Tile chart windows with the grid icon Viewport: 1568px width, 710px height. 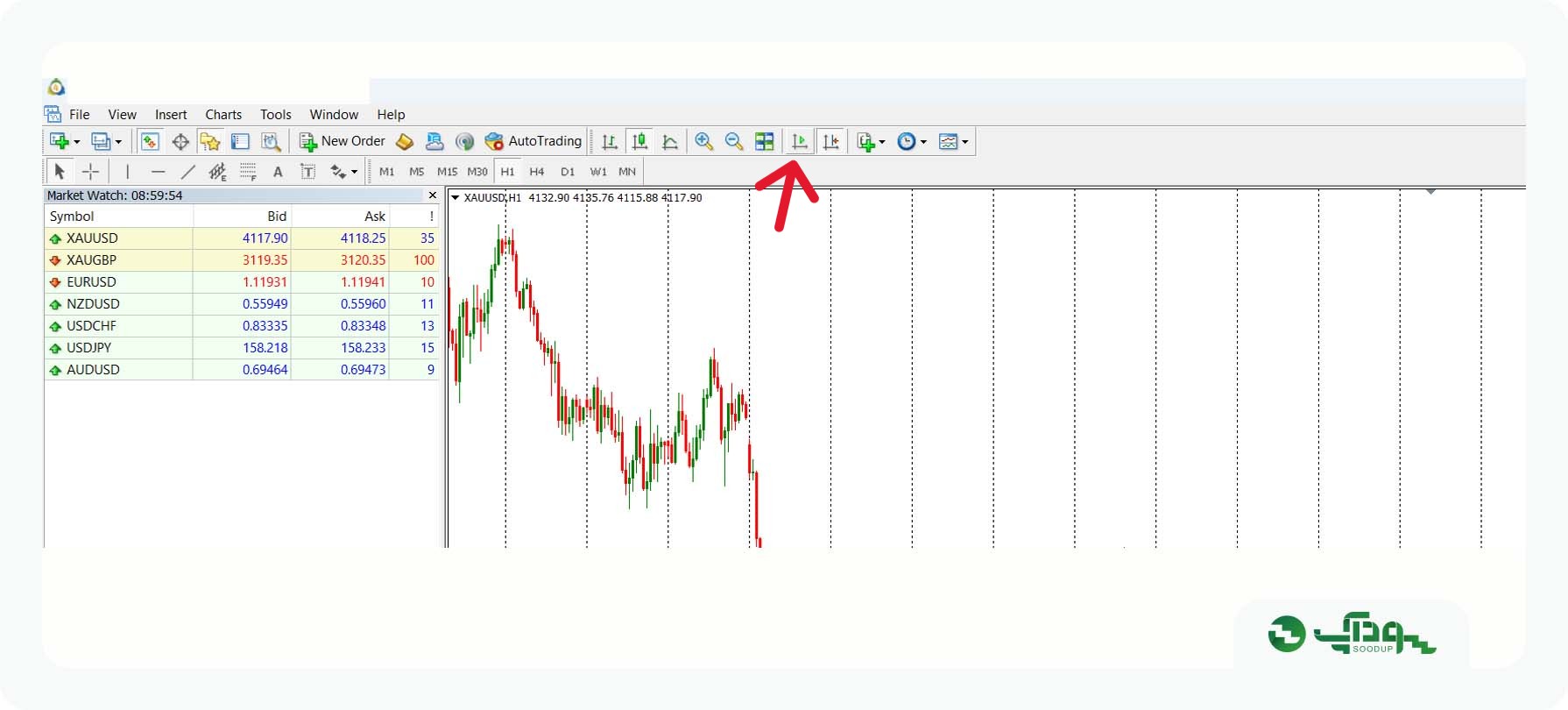pos(765,141)
